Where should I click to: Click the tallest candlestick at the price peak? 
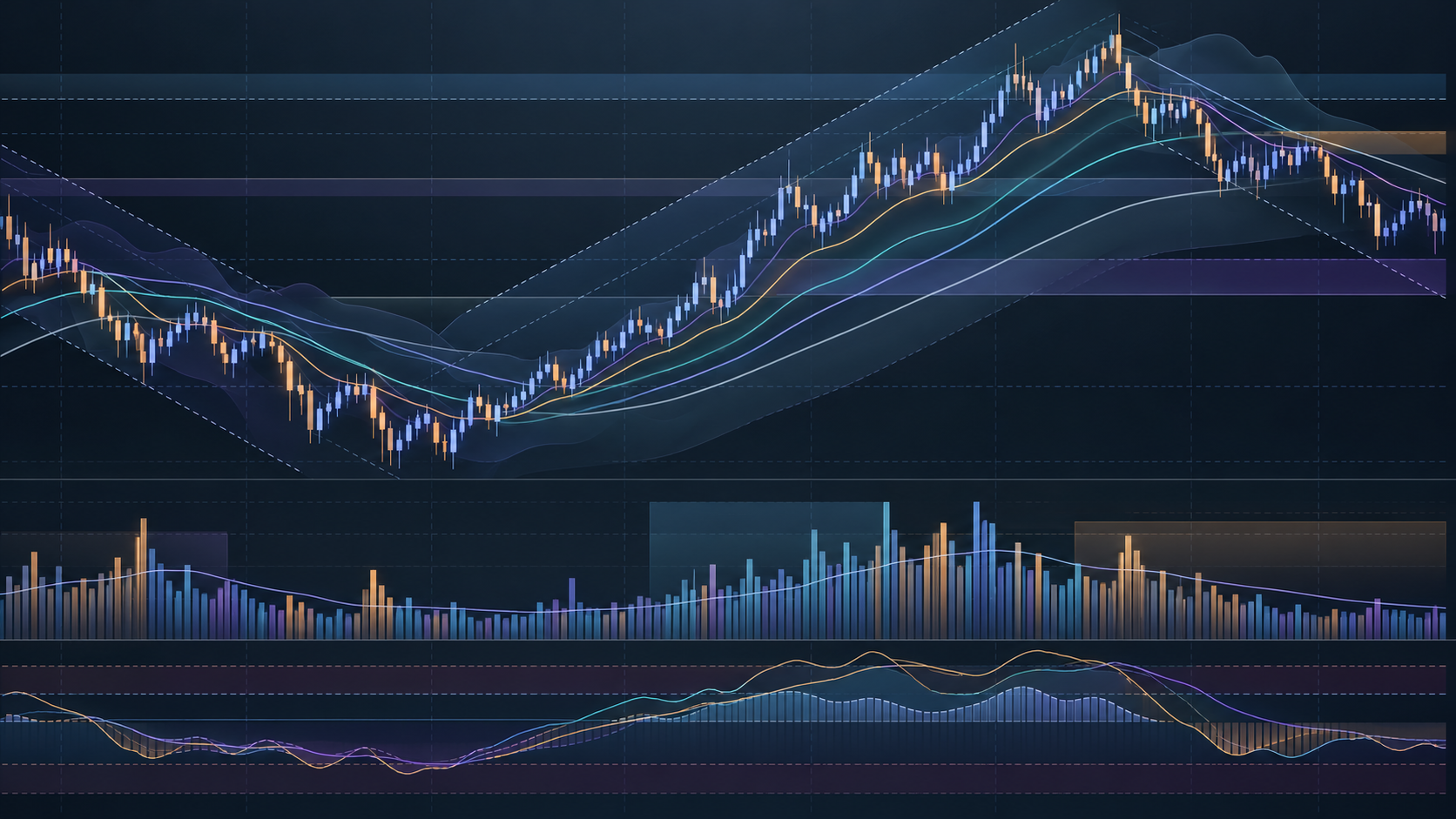click(1117, 44)
